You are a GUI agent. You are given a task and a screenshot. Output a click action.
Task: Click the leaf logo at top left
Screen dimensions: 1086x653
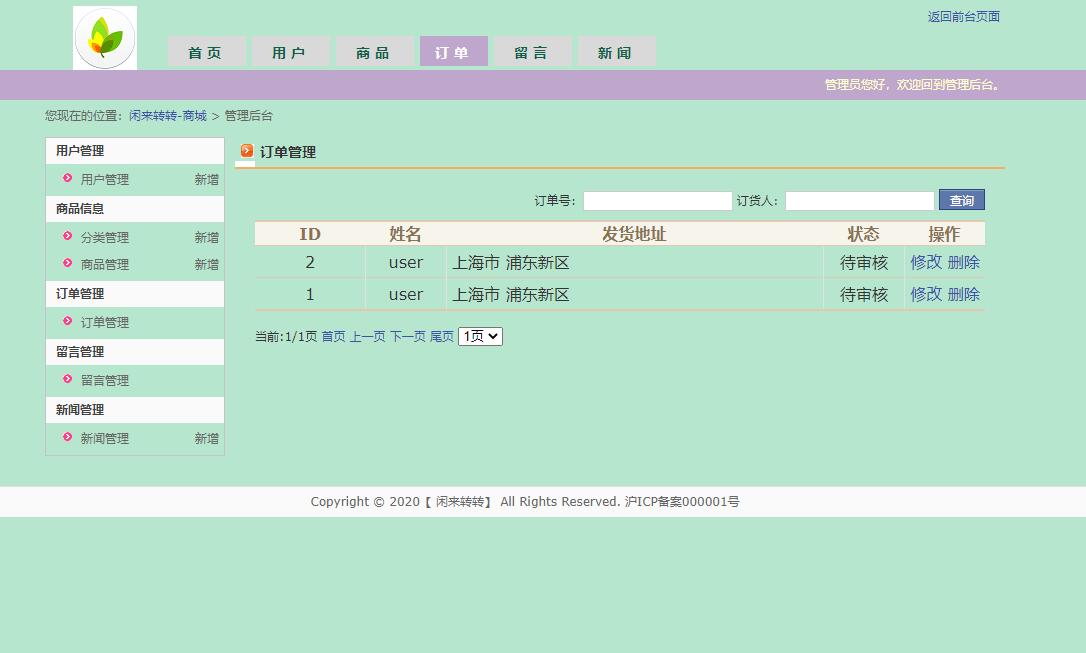coord(104,37)
